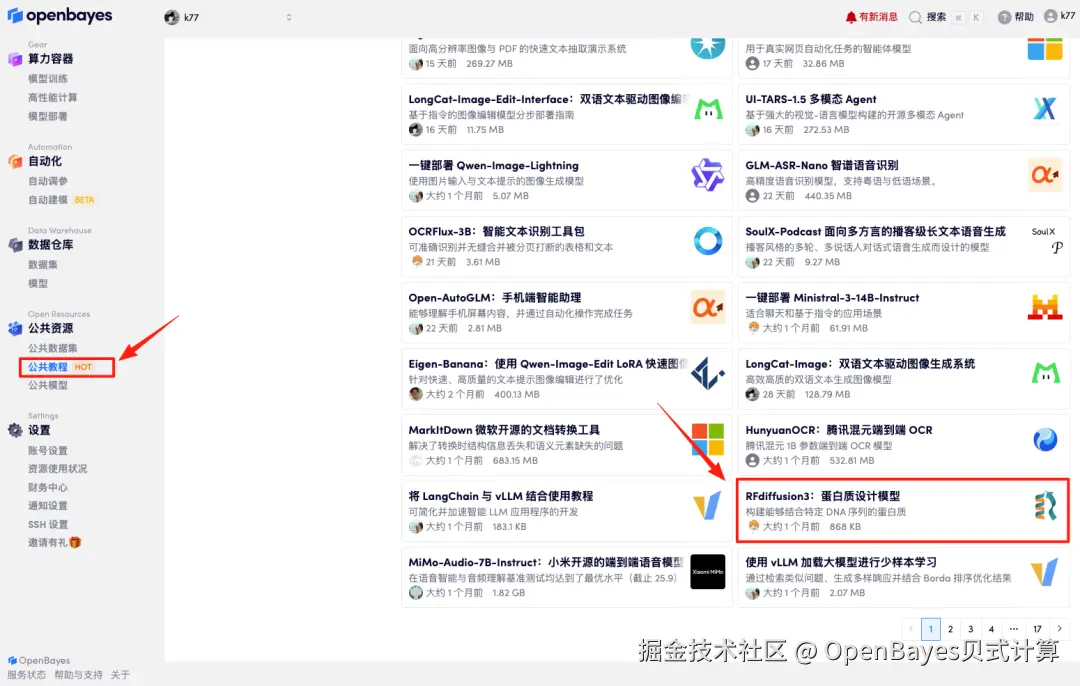Viewport: 1080px width, 686px height.
Task: Click MiMo-Audio-7B-Instruct Xiaomi MiMo icon
Action: click(x=707, y=572)
